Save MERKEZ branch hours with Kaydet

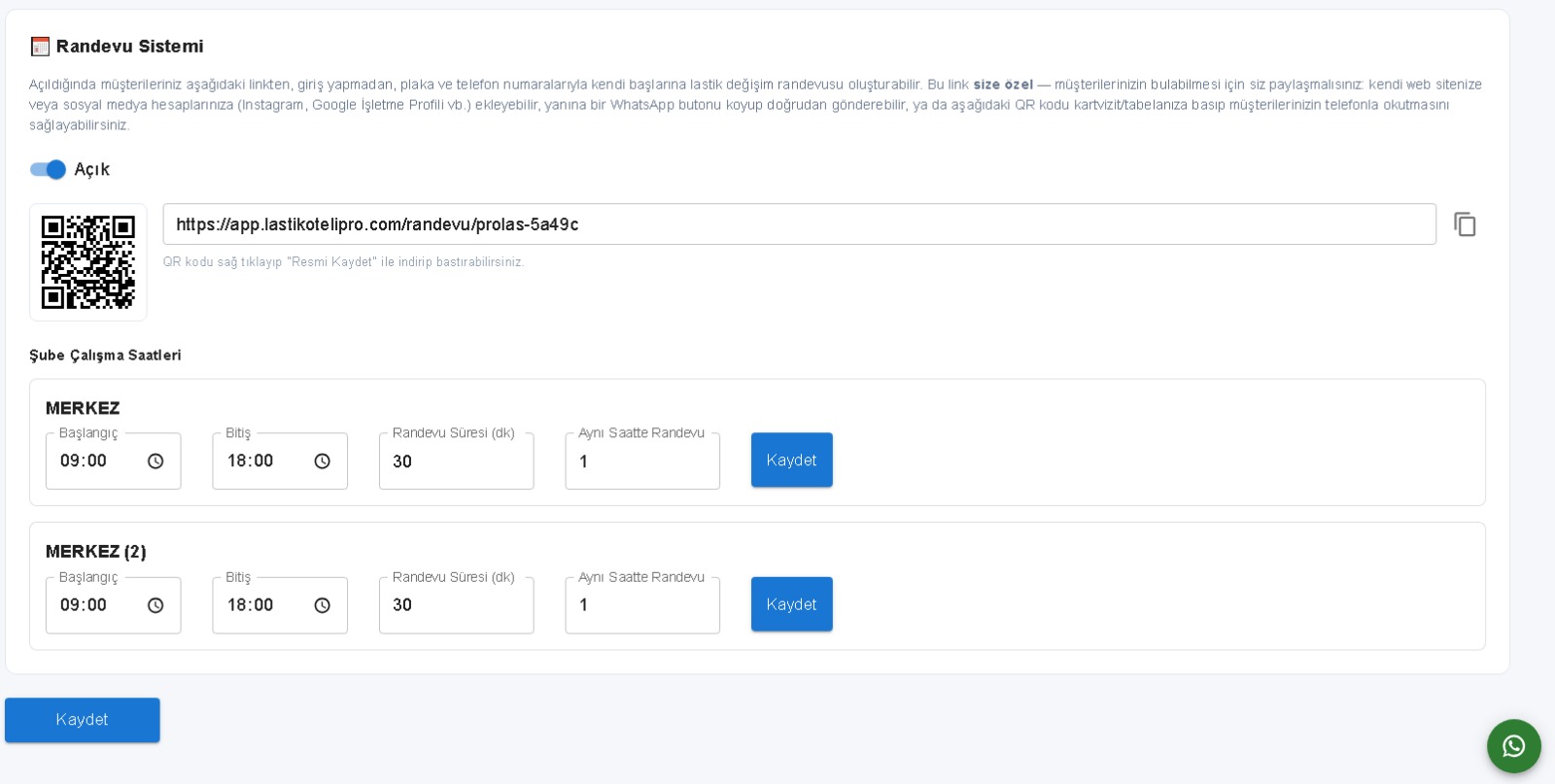[792, 460]
